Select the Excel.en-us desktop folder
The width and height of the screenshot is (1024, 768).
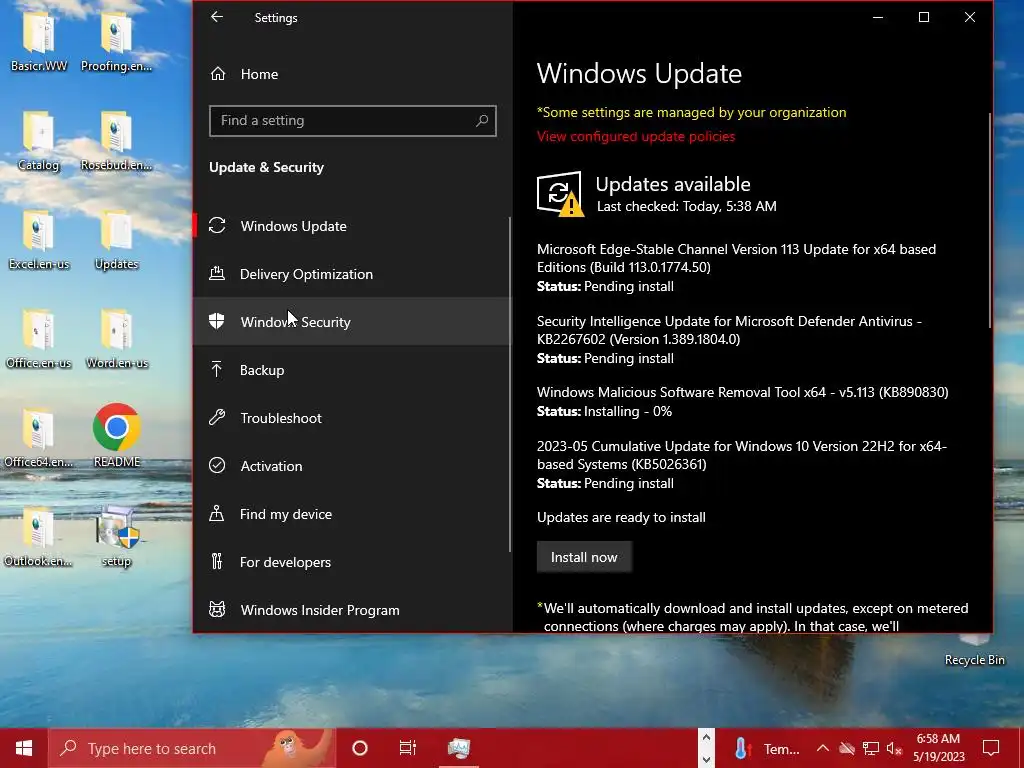39,240
